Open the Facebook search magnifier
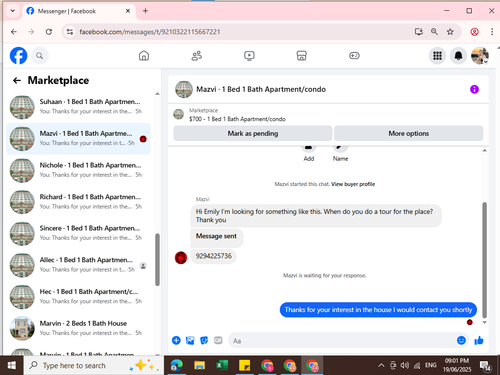The width and height of the screenshot is (500, 375). pos(40,56)
